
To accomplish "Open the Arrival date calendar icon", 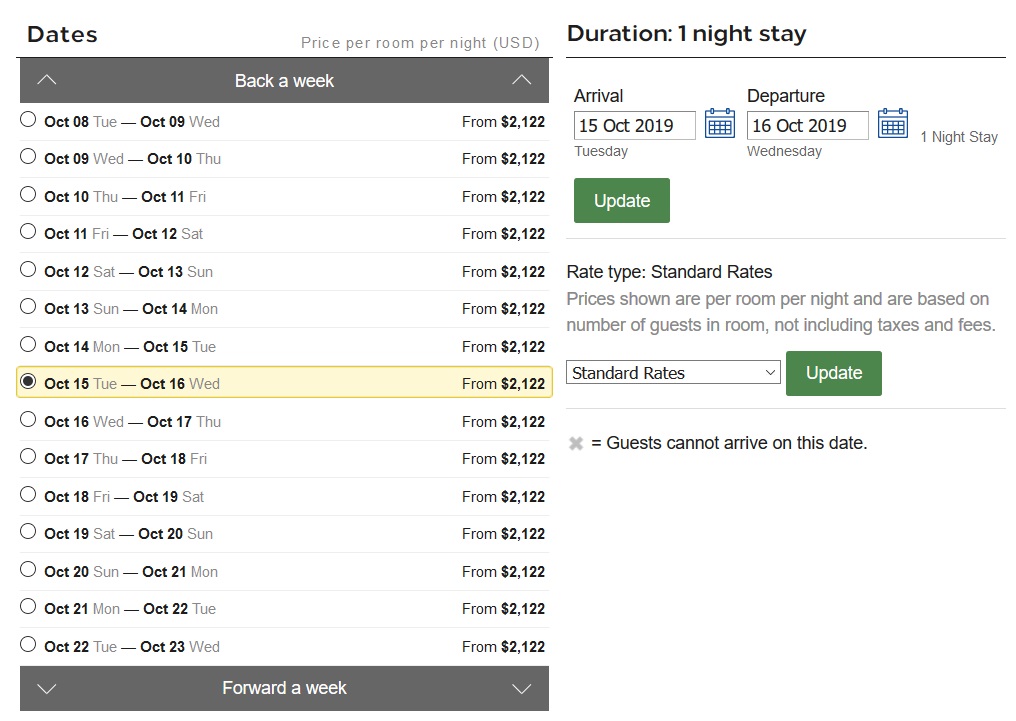I will (719, 124).
